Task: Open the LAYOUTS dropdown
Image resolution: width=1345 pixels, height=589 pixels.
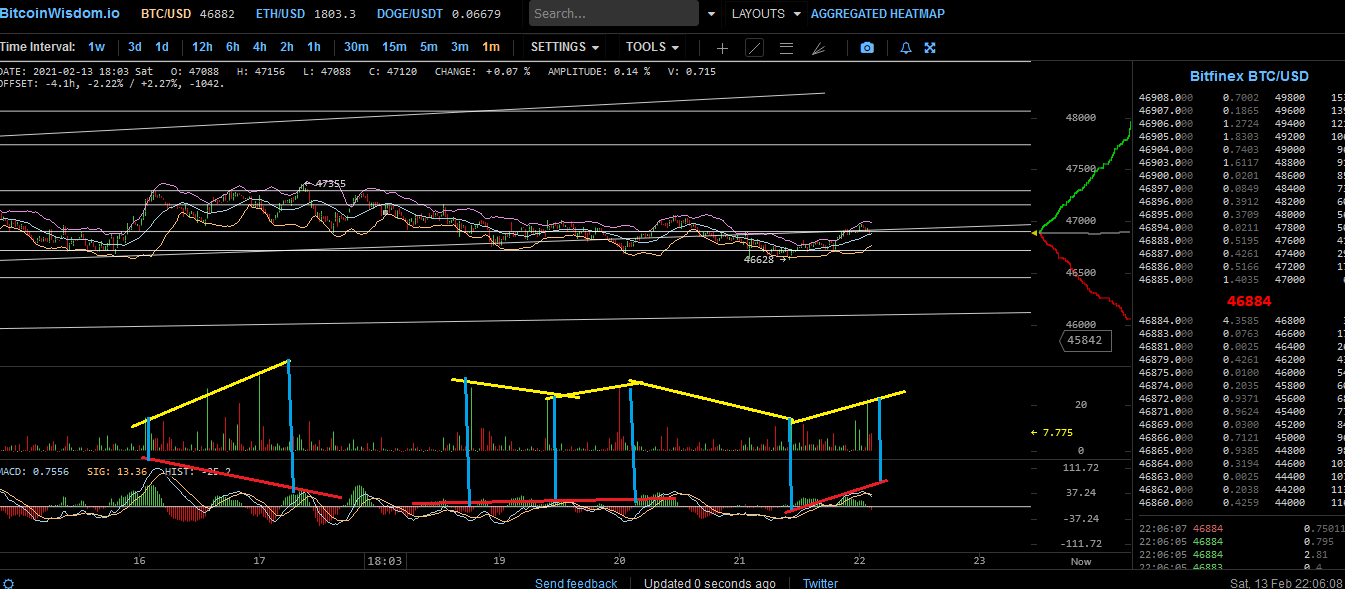Action: tap(766, 14)
